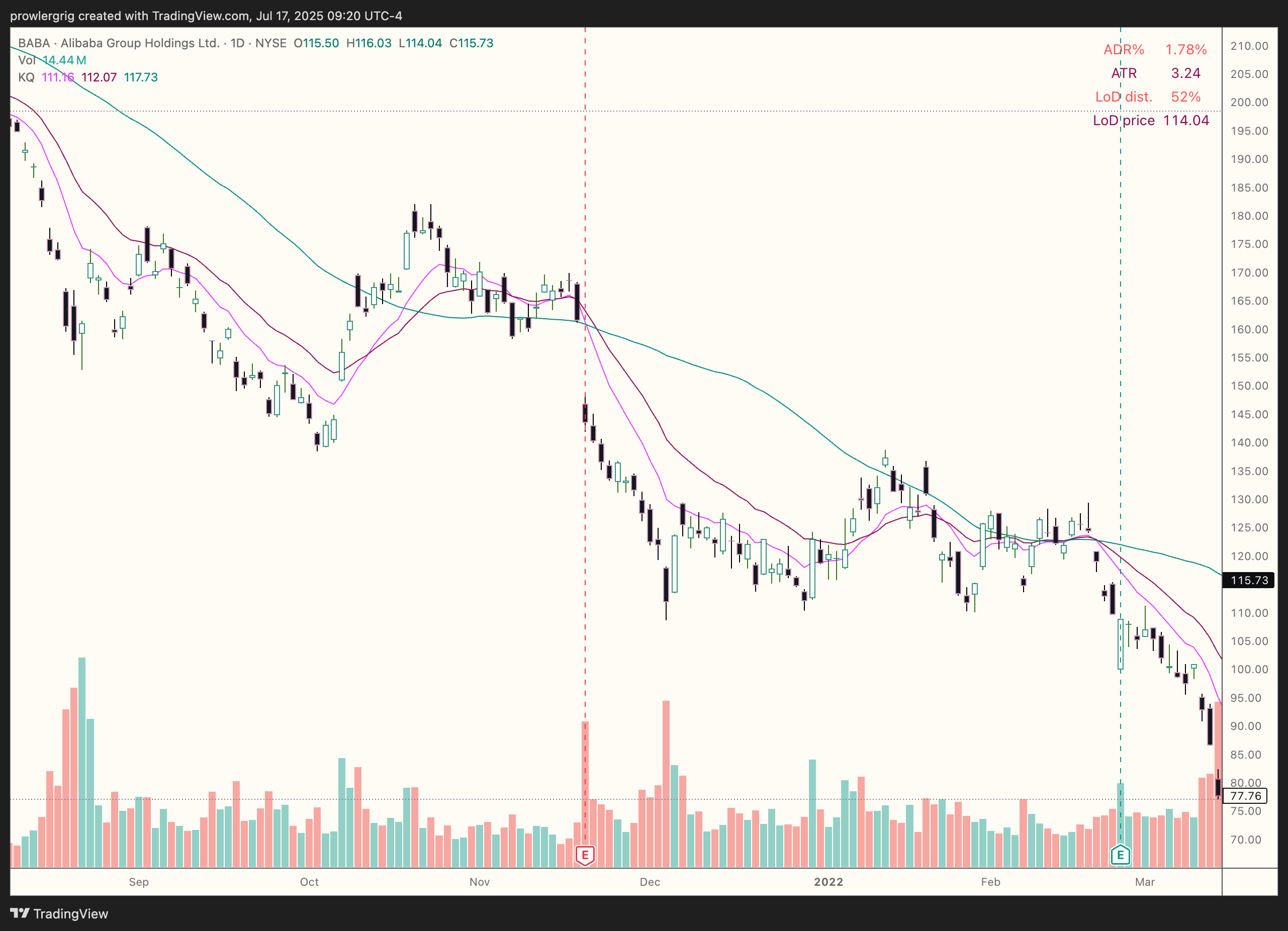Image resolution: width=1288 pixels, height=931 pixels.
Task: Click the 2022 label on time axis
Action: pyautogui.click(x=829, y=882)
